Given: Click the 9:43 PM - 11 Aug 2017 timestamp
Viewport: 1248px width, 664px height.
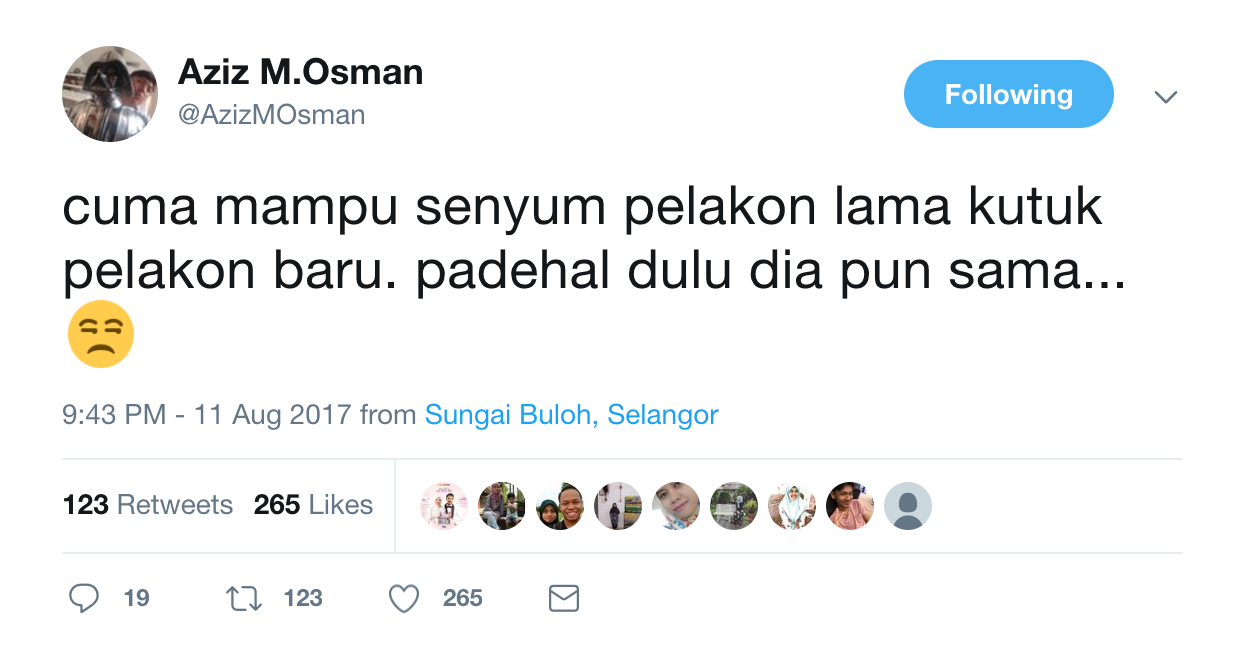Looking at the screenshot, I should [207, 415].
